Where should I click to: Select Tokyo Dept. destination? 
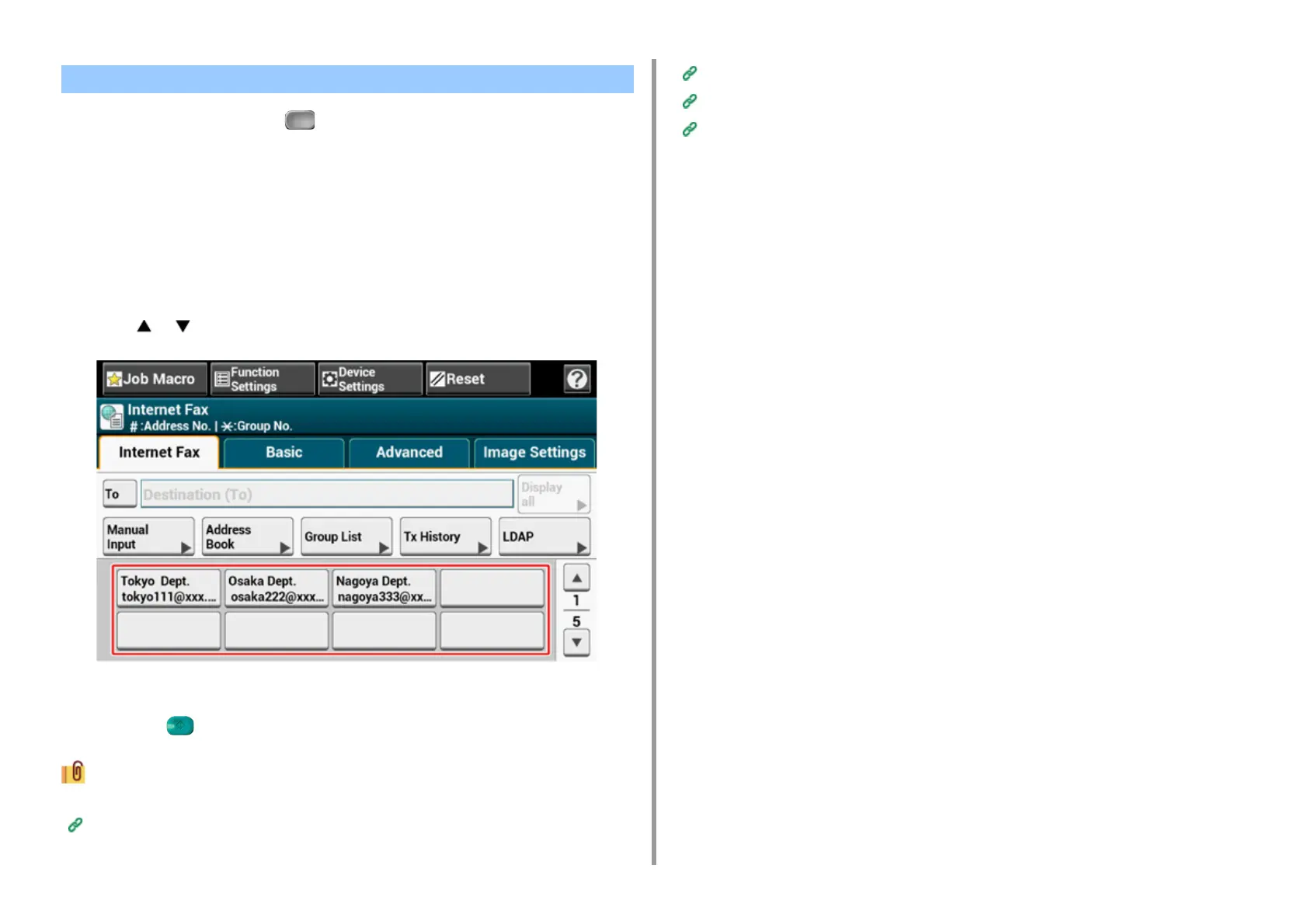169,589
